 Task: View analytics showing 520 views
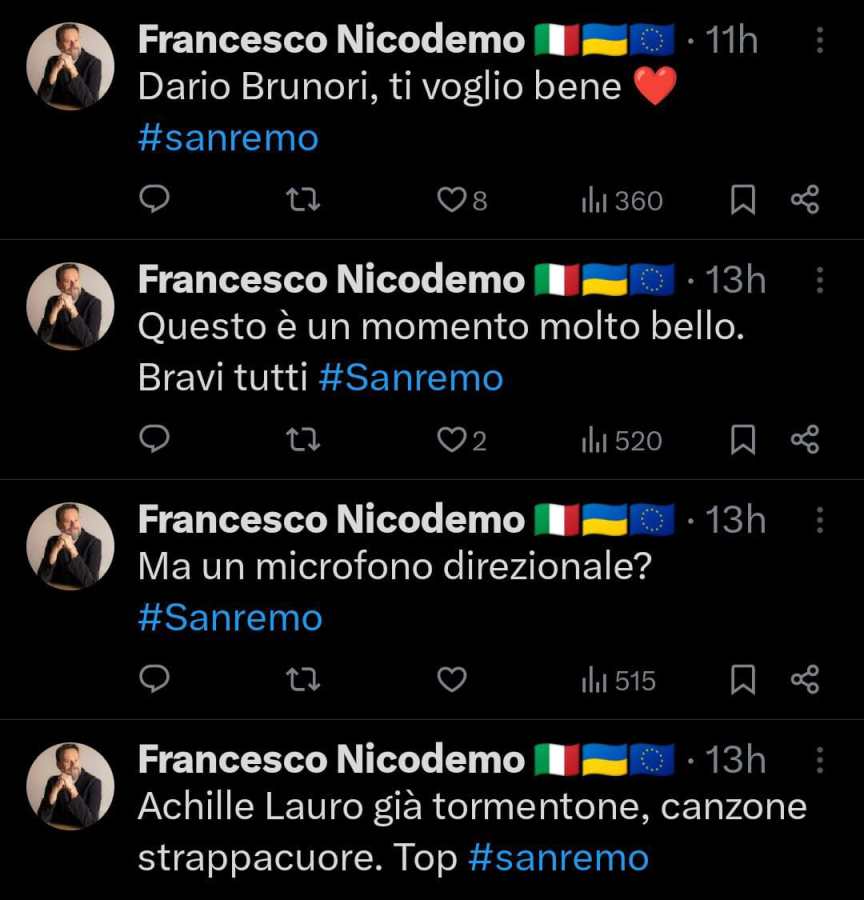[621, 440]
